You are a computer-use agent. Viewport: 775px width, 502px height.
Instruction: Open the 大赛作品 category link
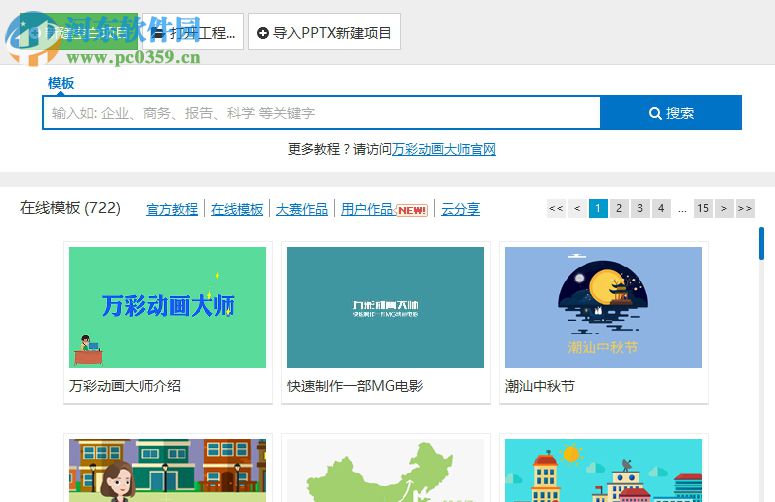click(x=301, y=209)
